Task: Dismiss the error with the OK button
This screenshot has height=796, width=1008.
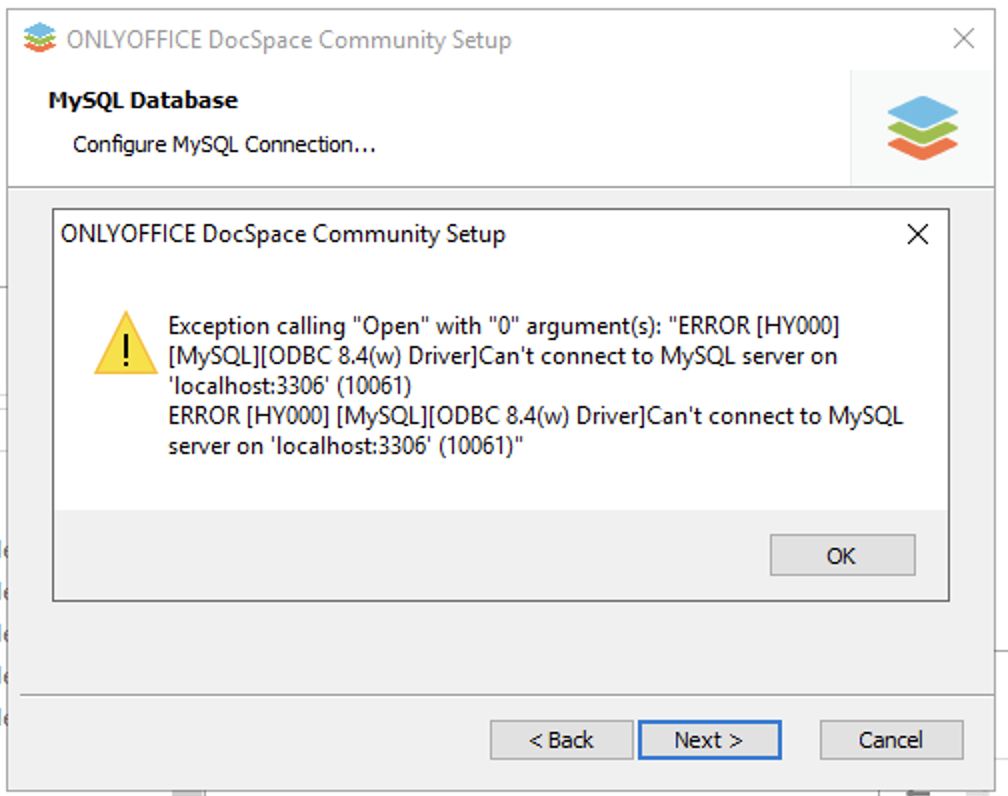Action: click(x=842, y=555)
